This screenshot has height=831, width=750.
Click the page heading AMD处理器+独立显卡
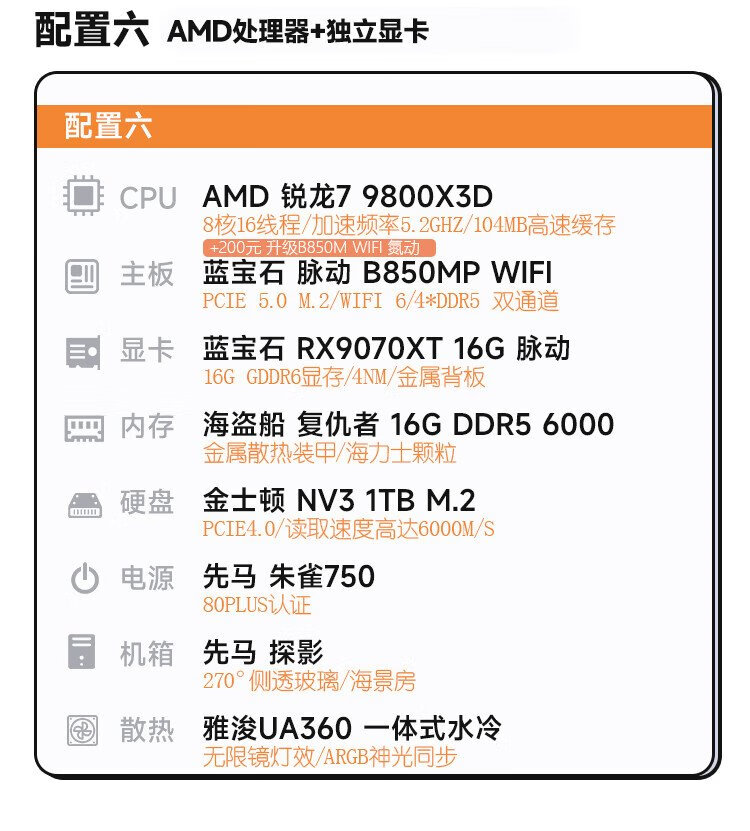[298, 31]
